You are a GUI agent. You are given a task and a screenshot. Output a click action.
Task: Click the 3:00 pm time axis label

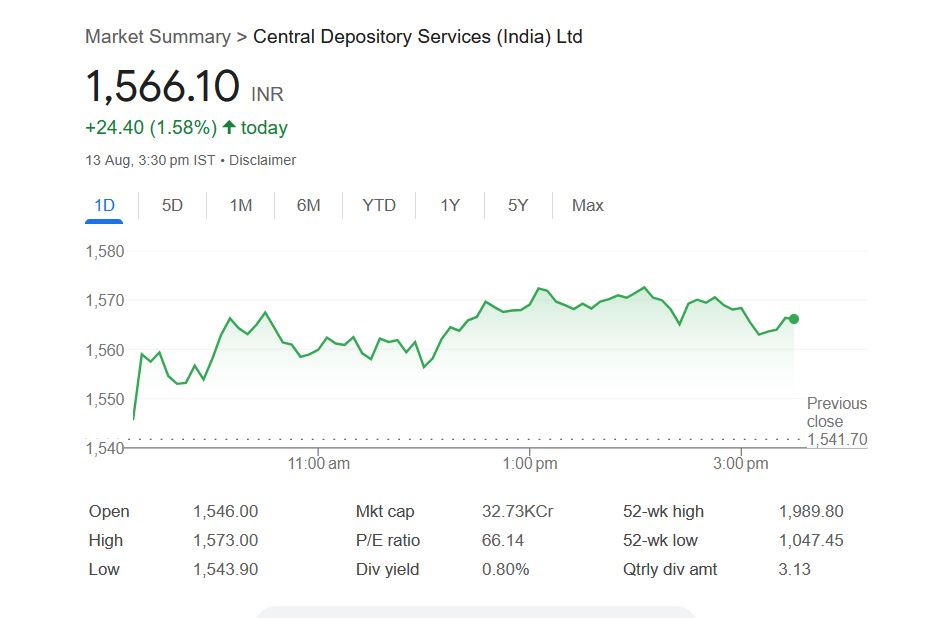(x=742, y=464)
